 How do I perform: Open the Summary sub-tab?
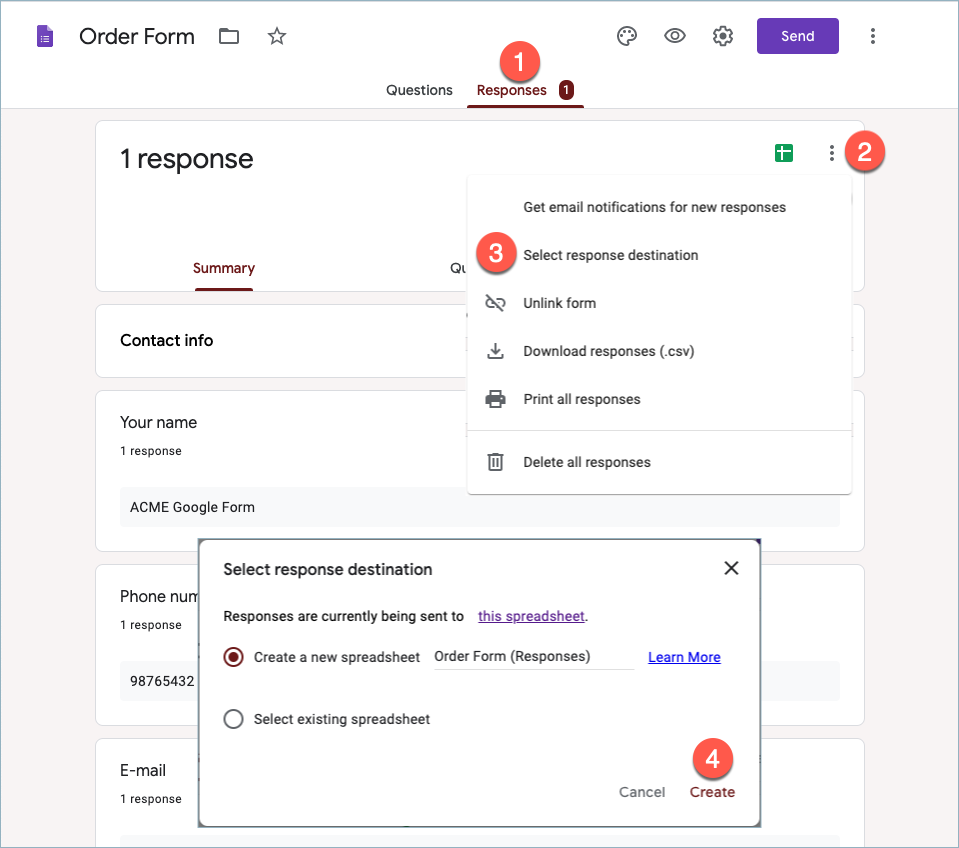click(x=224, y=268)
